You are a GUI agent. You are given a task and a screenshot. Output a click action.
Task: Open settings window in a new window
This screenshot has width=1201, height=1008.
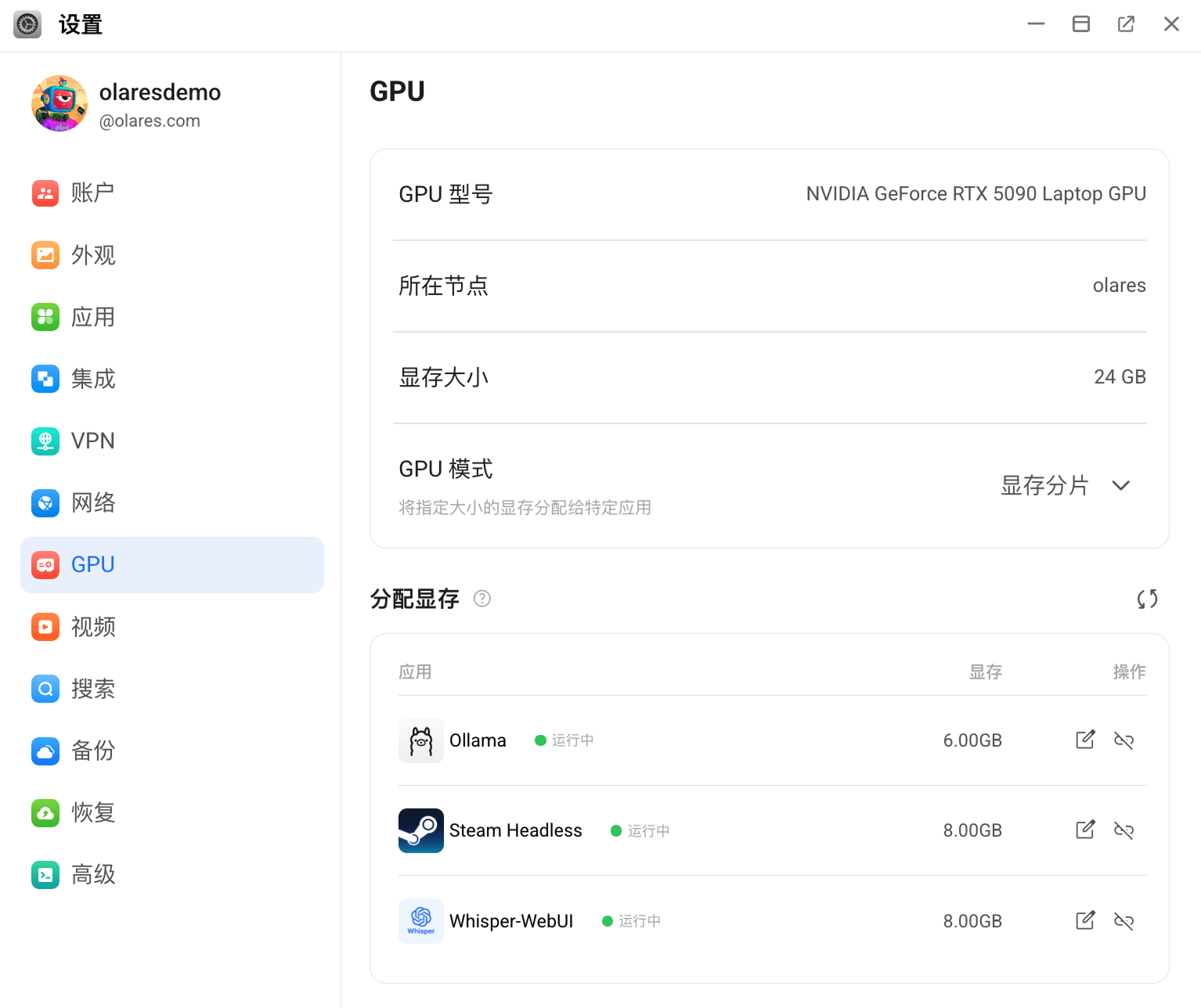1126,24
